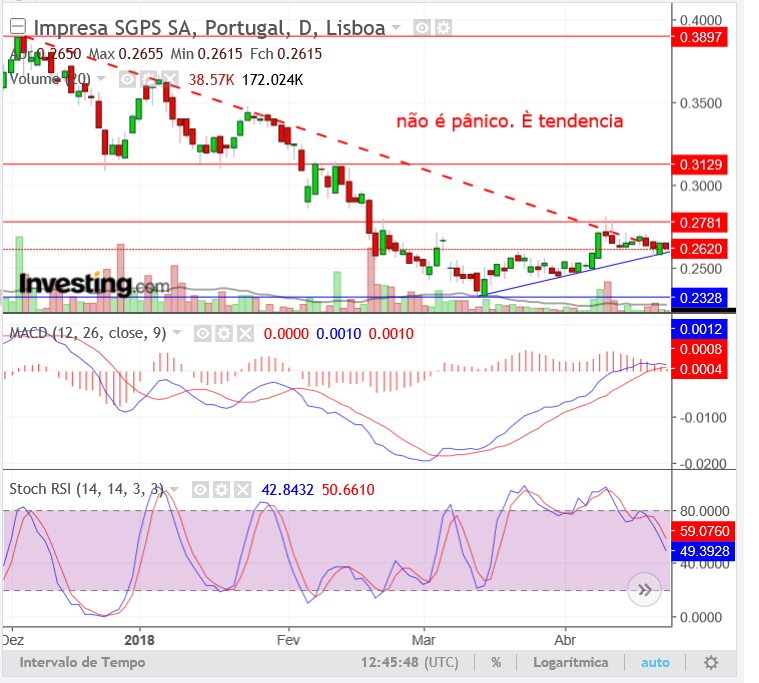Click the Mar date axis label
759x683 pixels.
(x=424, y=640)
